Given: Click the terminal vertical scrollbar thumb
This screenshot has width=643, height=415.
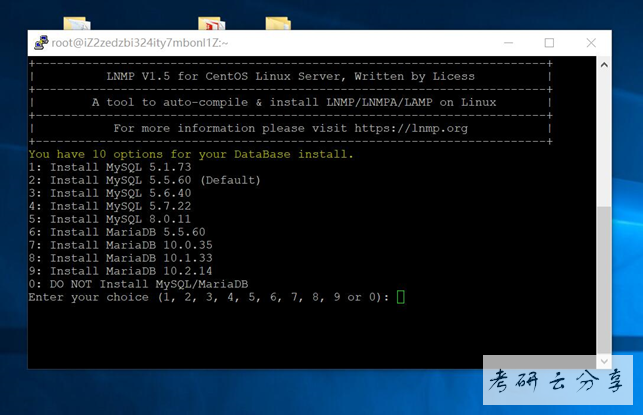Looking at the screenshot, I should 604,280.
